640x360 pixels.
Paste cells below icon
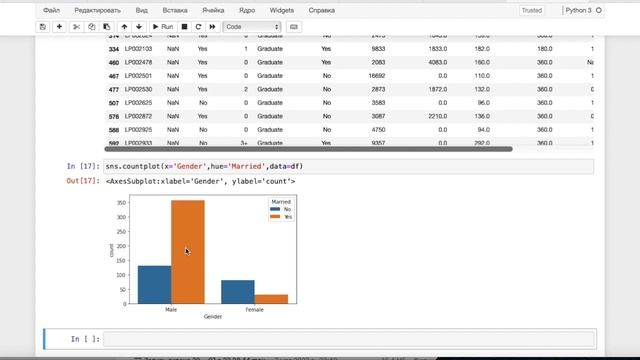click(x=107, y=27)
